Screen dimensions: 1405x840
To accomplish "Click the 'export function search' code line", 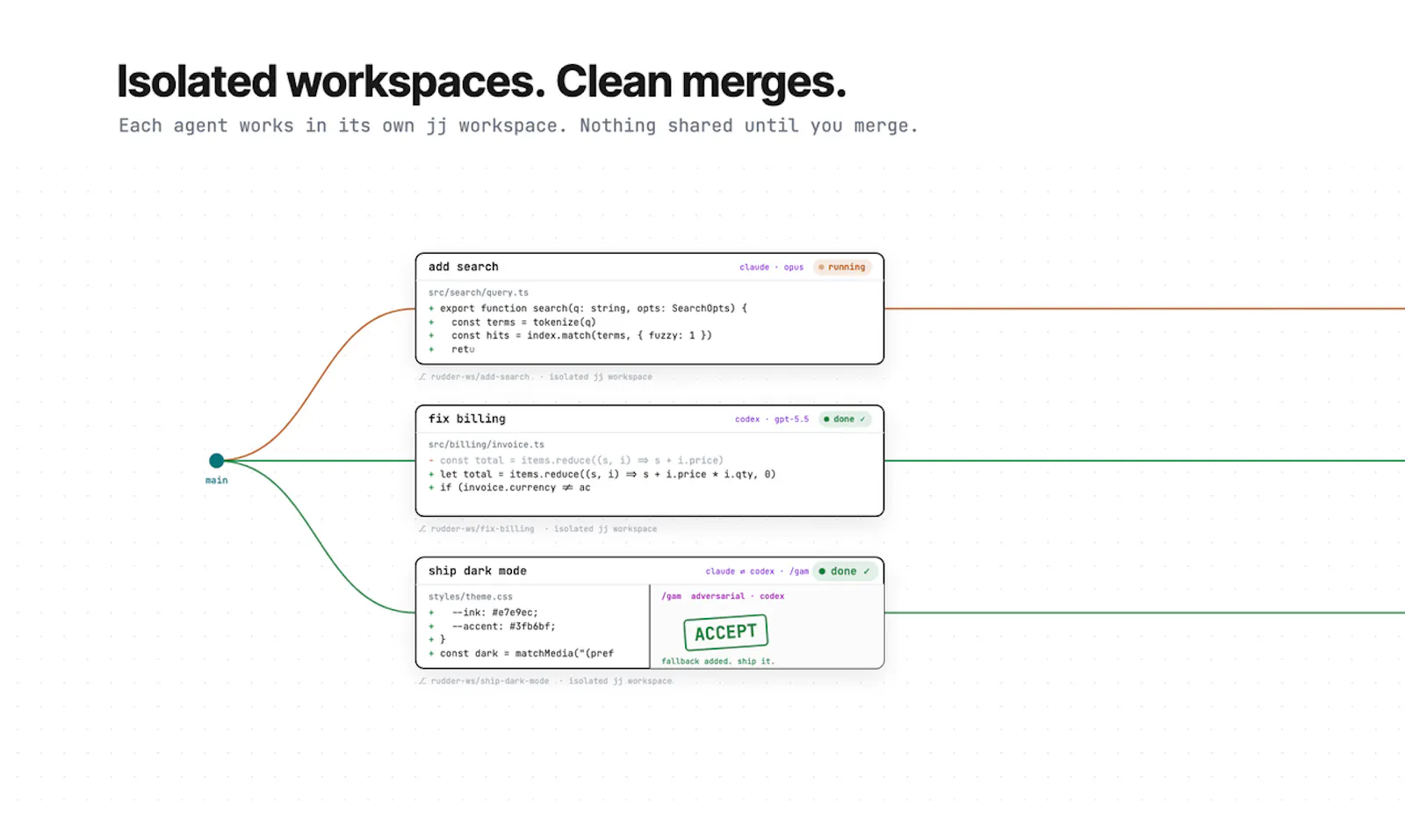I will click(x=587, y=308).
